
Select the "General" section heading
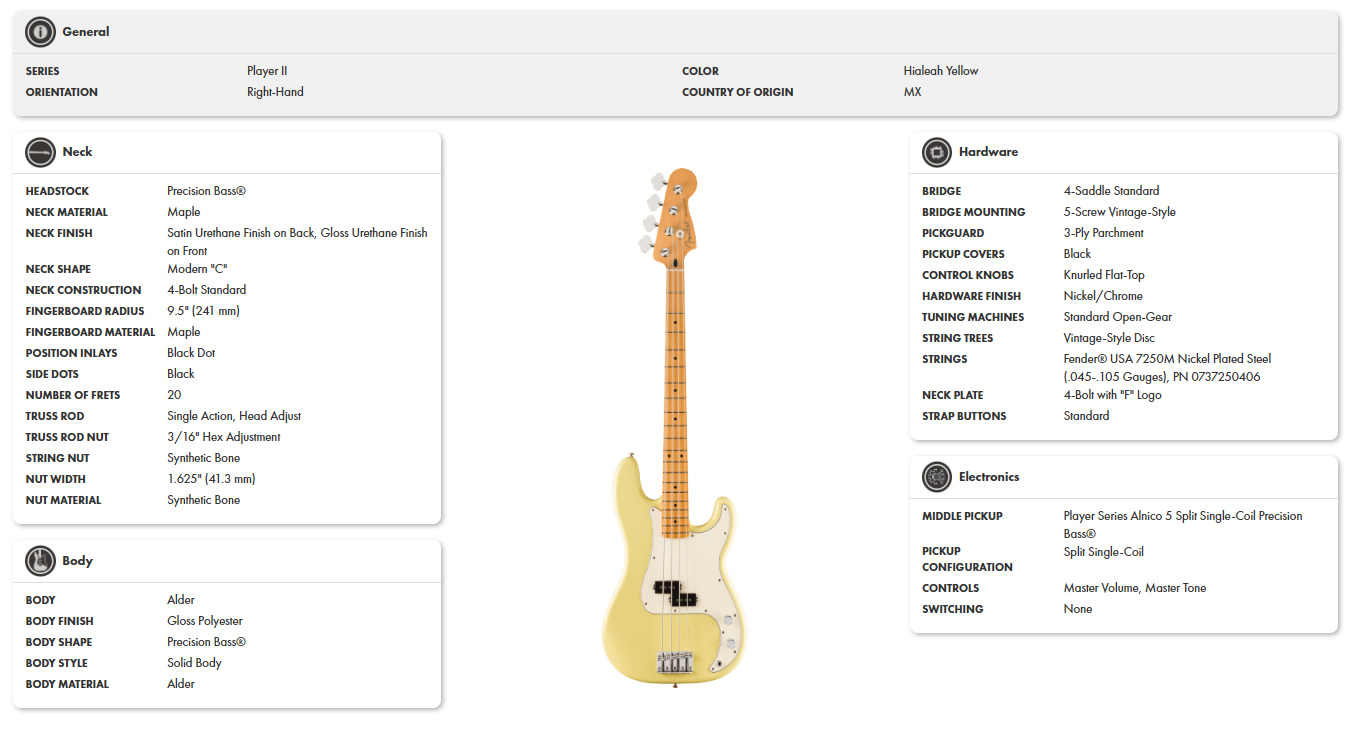pyautogui.click(x=86, y=32)
